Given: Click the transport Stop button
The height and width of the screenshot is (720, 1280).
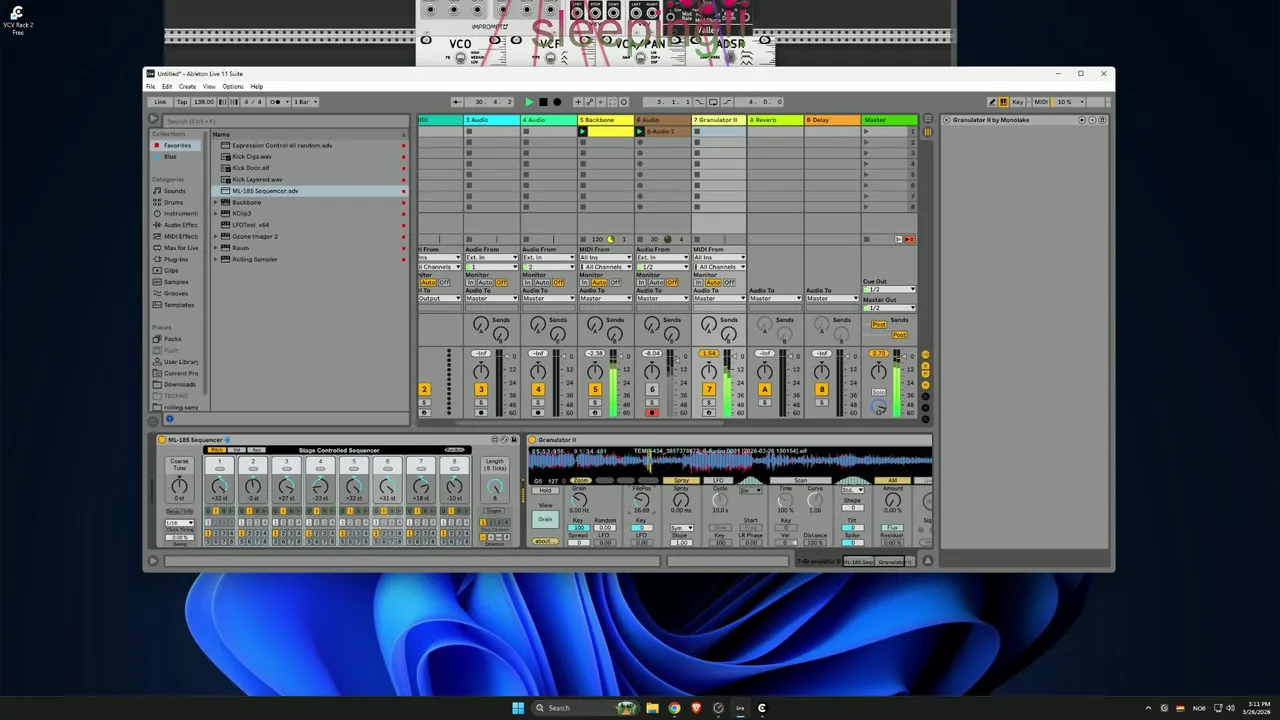Looking at the screenshot, I should point(543,102).
